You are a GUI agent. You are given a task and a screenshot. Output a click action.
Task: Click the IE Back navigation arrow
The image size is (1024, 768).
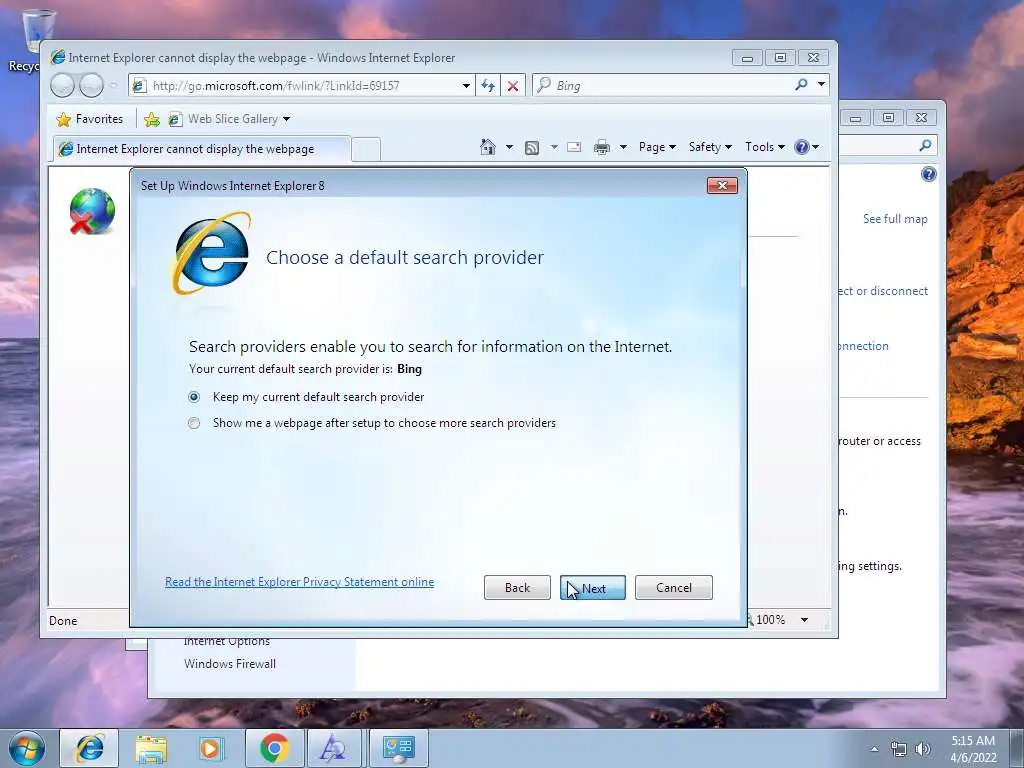tap(63, 85)
